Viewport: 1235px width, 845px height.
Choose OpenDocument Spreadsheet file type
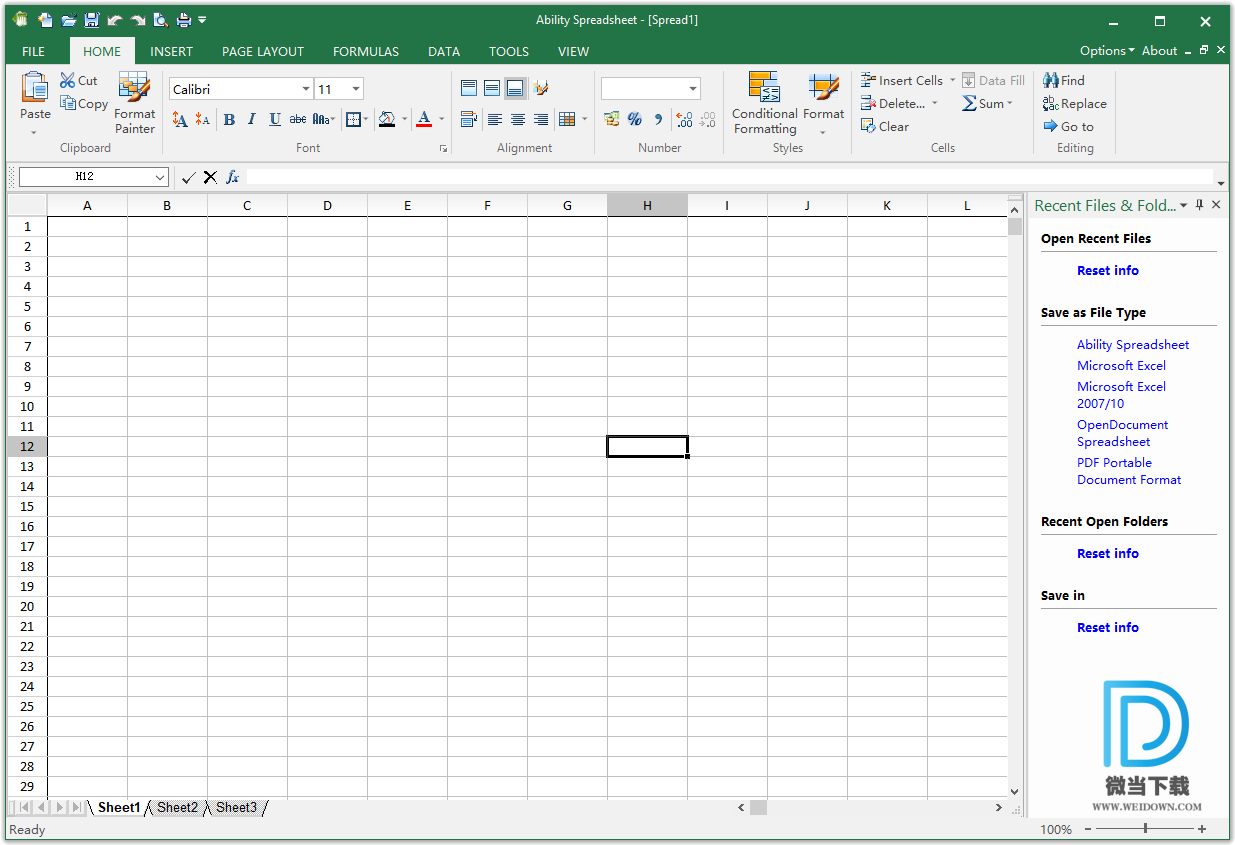[1122, 433]
